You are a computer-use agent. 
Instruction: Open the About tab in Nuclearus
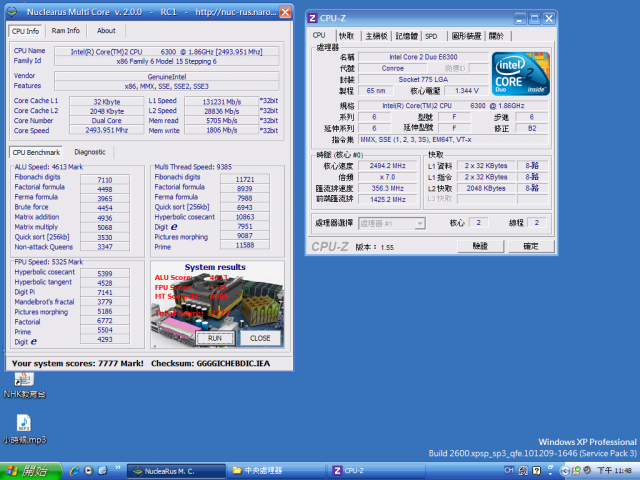click(x=106, y=31)
